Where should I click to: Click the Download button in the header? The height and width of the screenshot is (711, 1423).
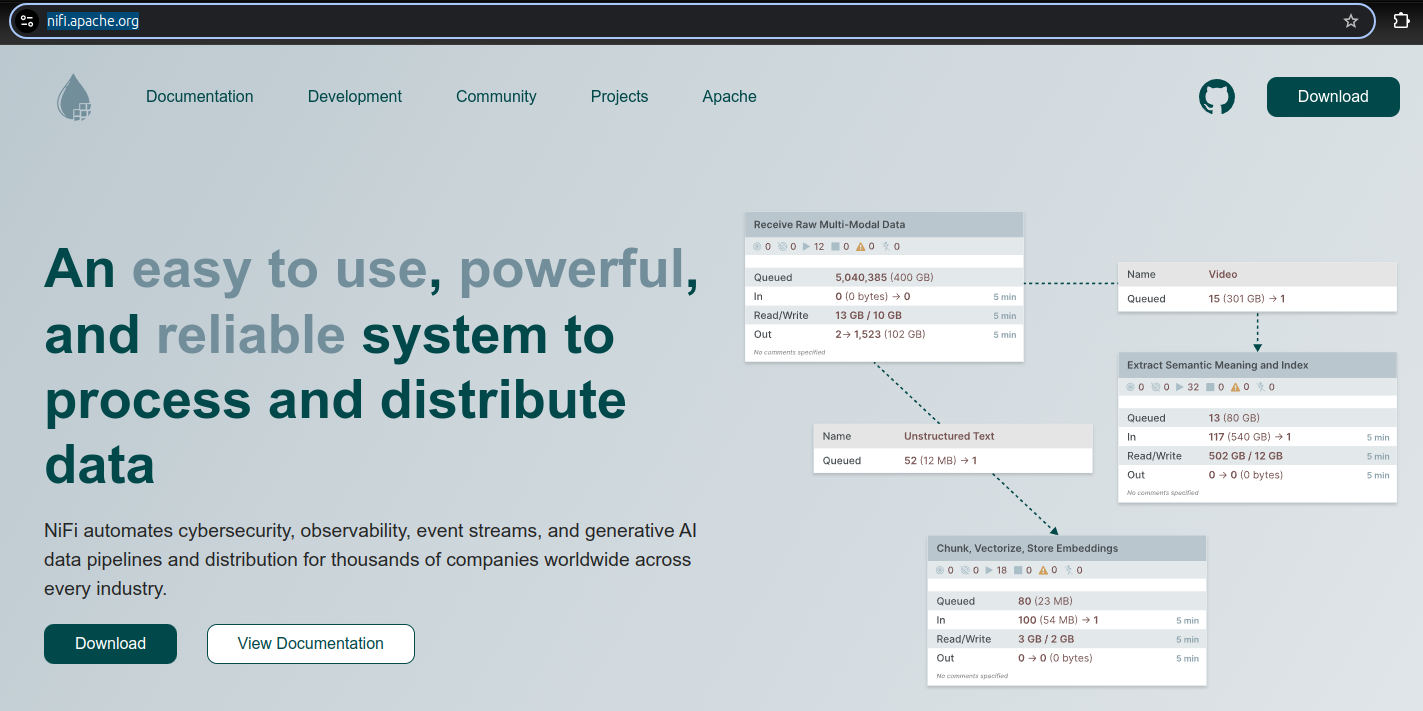[x=1333, y=97]
